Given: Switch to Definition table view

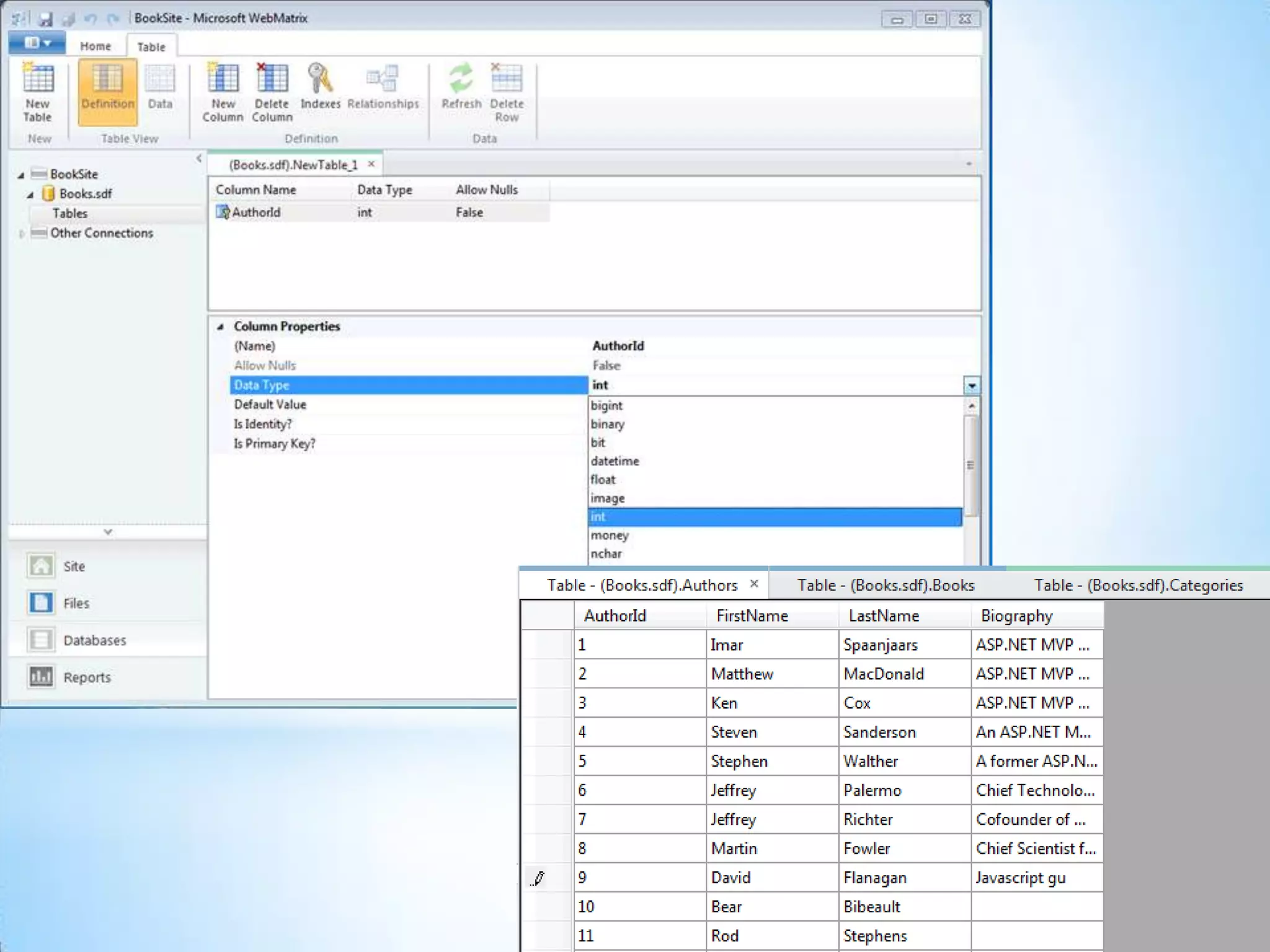Looking at the screenshot, I should (107, 91).
